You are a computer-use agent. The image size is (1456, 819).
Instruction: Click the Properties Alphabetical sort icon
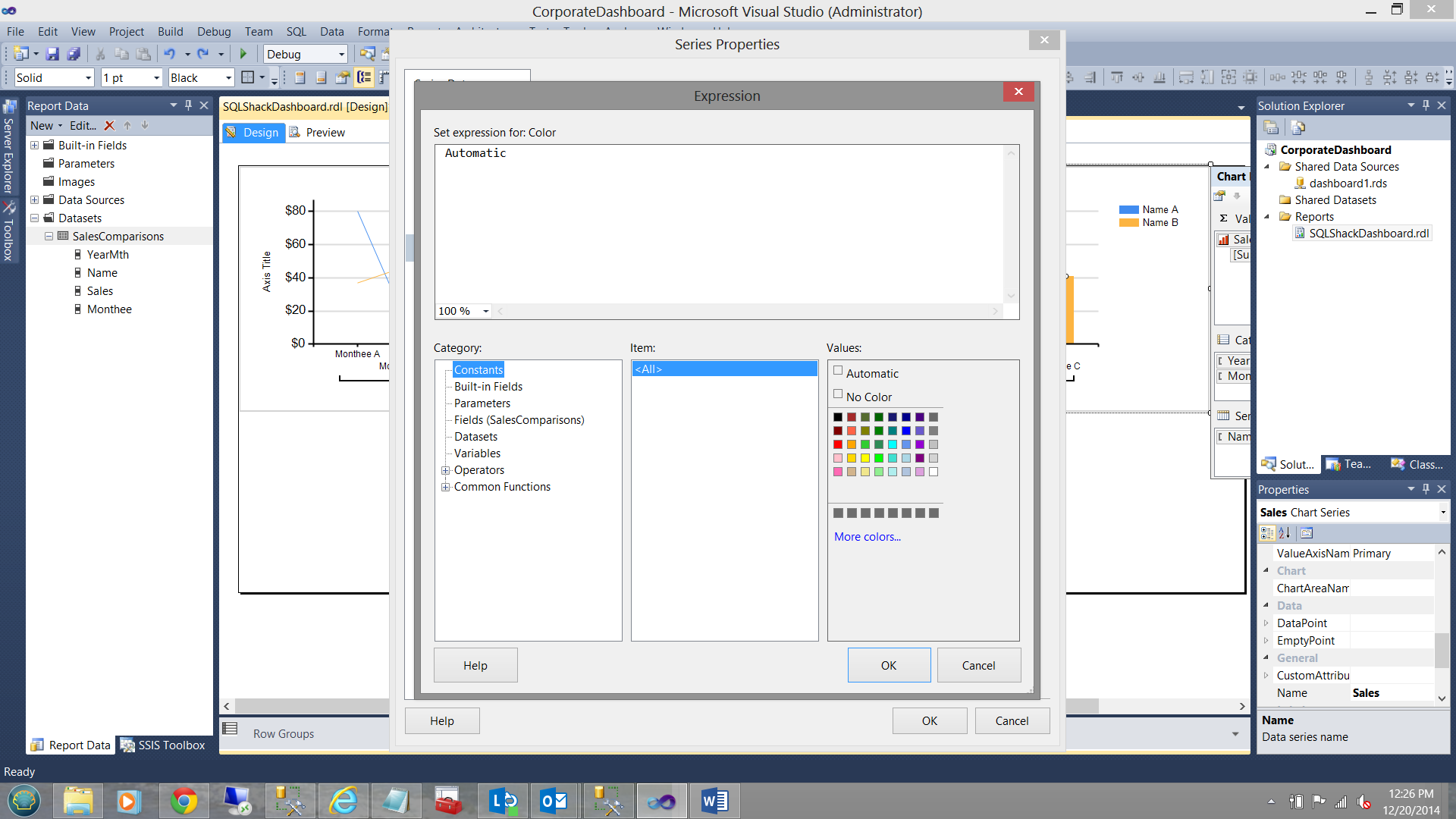pyautogui.click(x=1285, y=533)
